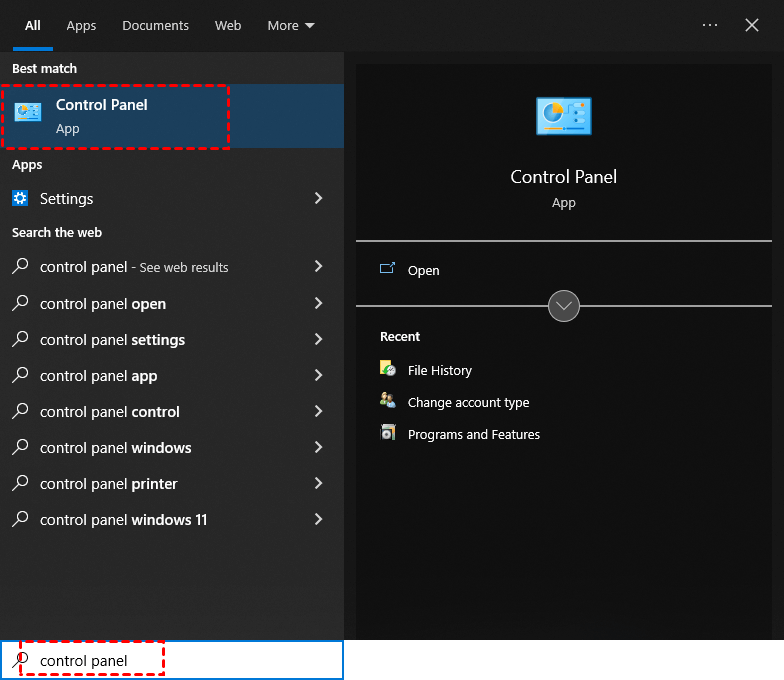Expand the Settings app result arrow

(318, 198)
